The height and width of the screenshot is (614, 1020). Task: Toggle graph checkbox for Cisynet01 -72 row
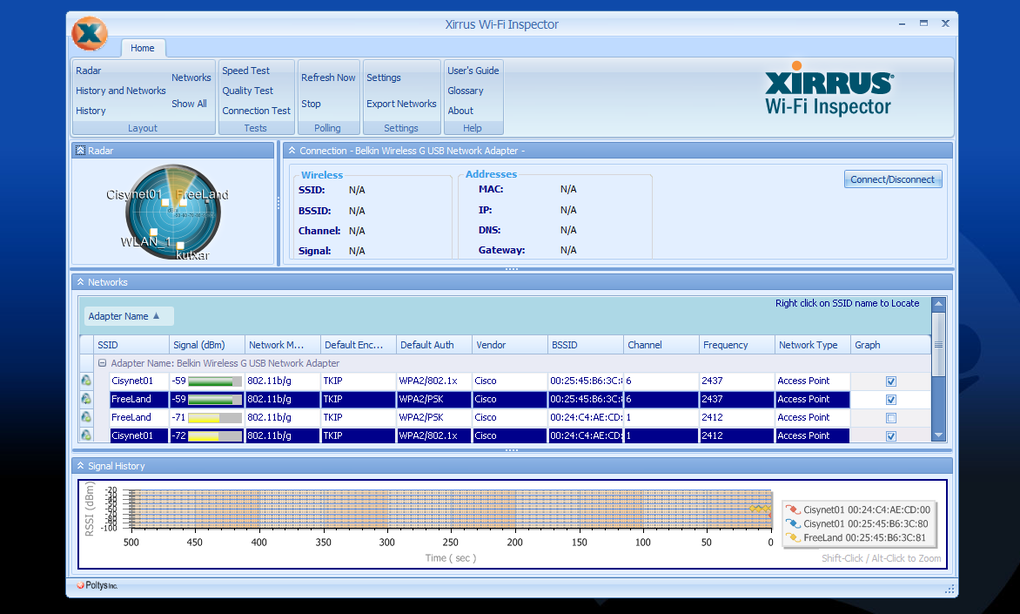(x=891, y=436)
